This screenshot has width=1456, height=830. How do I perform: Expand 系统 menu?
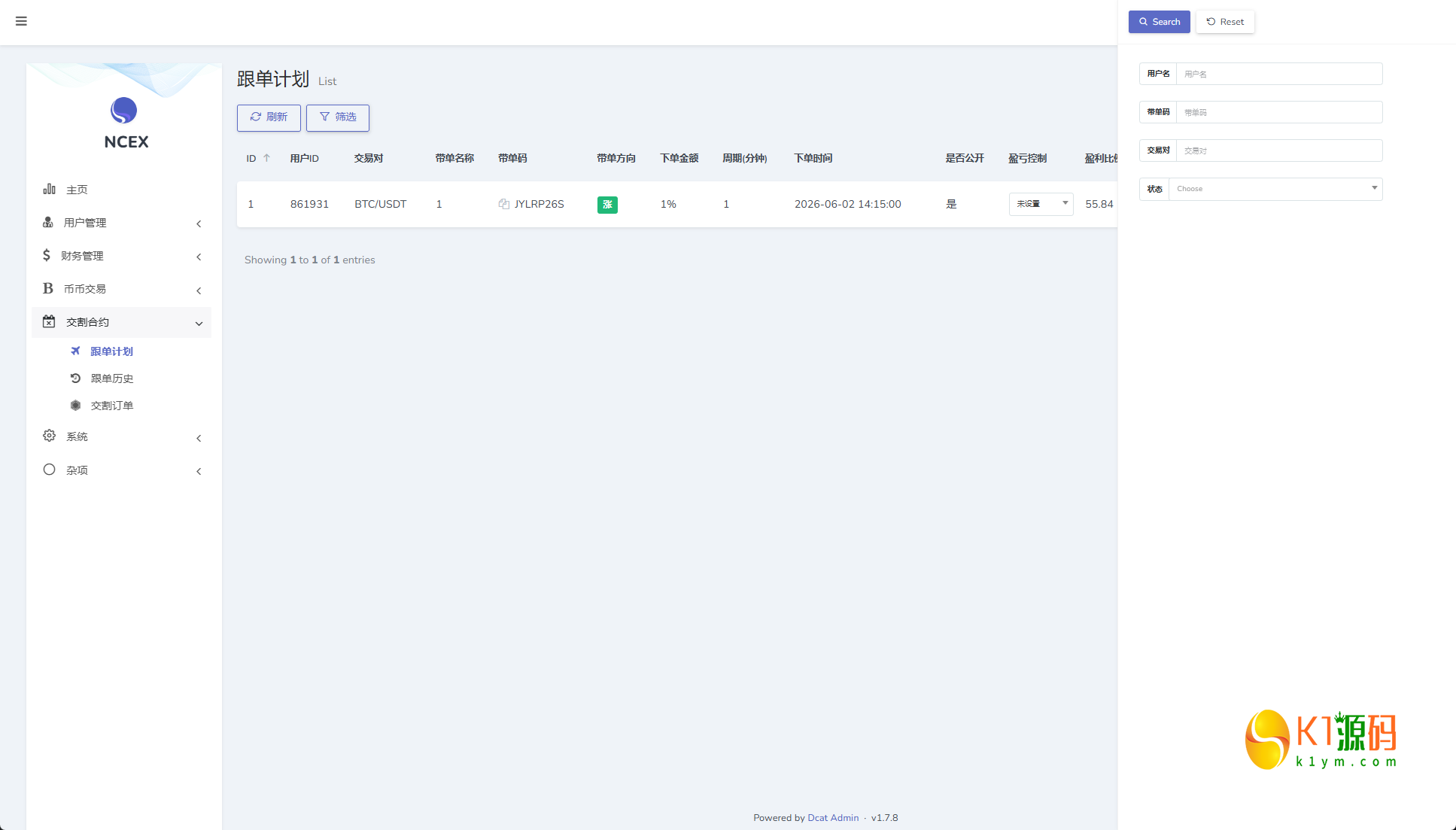[121, 436]
